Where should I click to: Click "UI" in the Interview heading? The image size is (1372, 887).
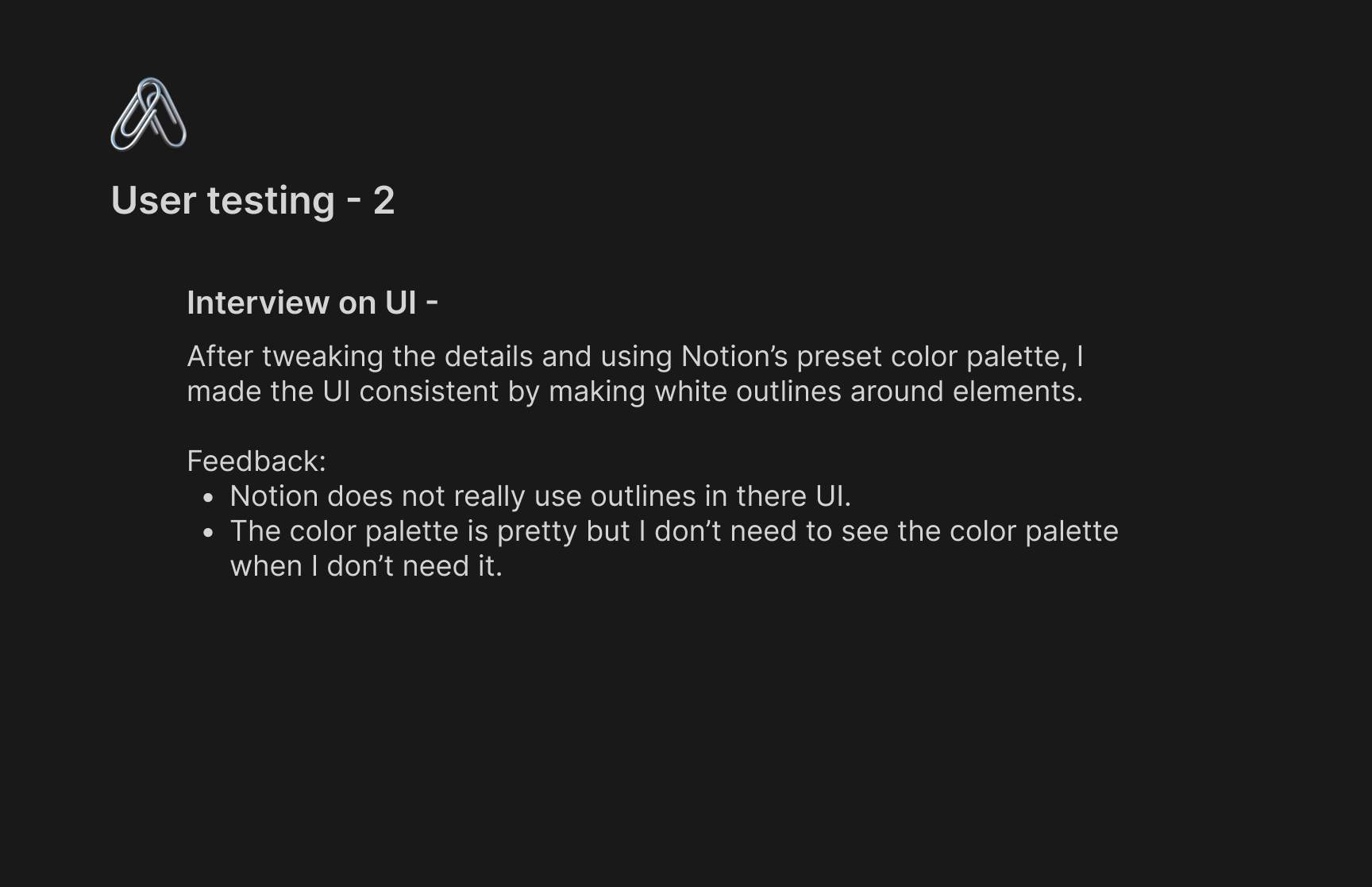[400, 303]
